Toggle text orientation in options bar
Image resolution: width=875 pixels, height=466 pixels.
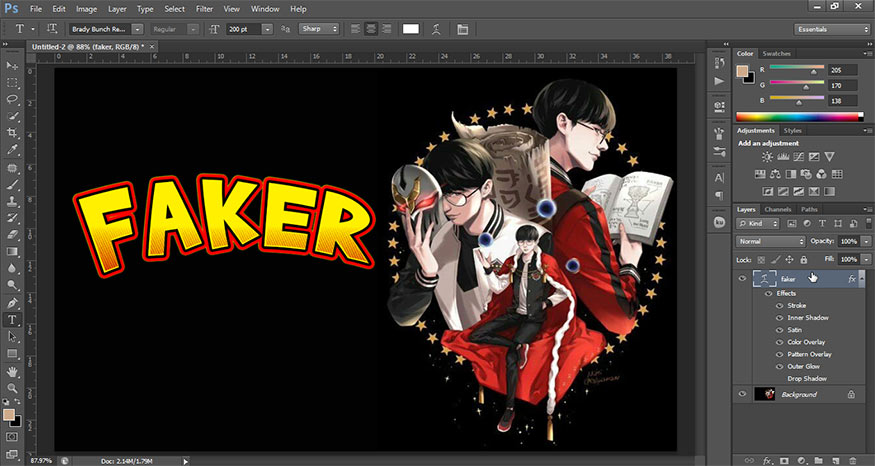point(52,29)
